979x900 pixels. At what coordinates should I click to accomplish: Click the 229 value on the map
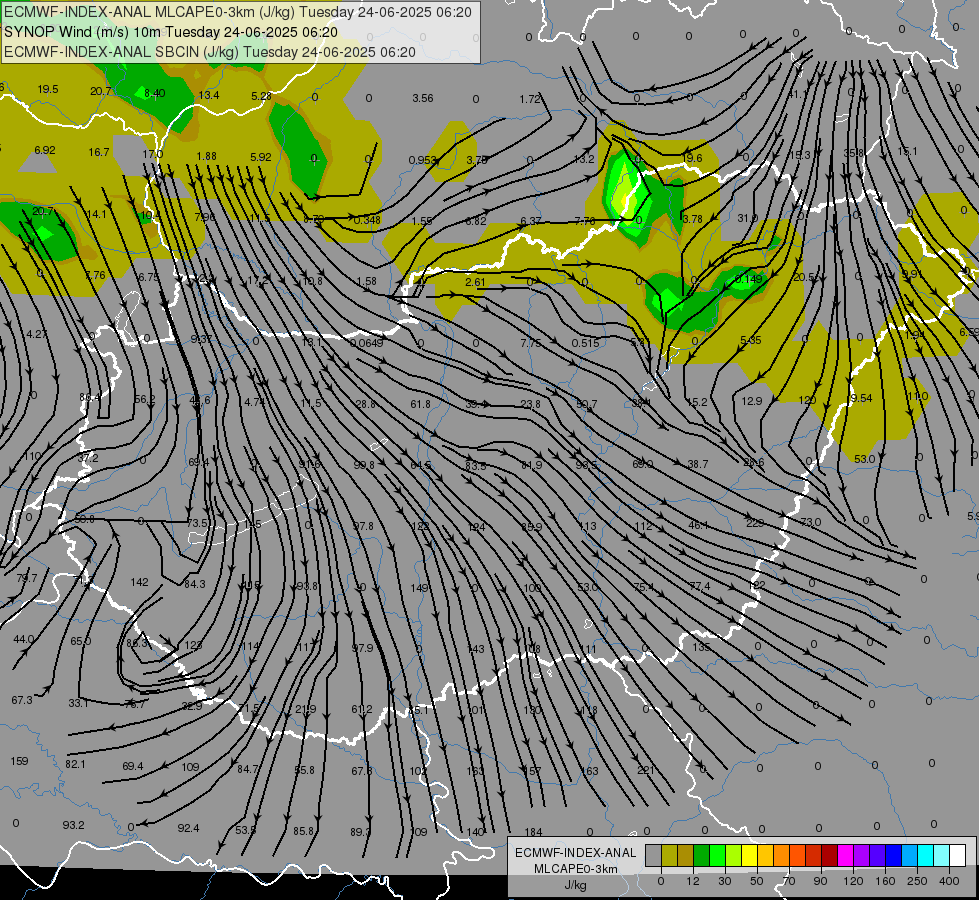click(x=755, y=523)
